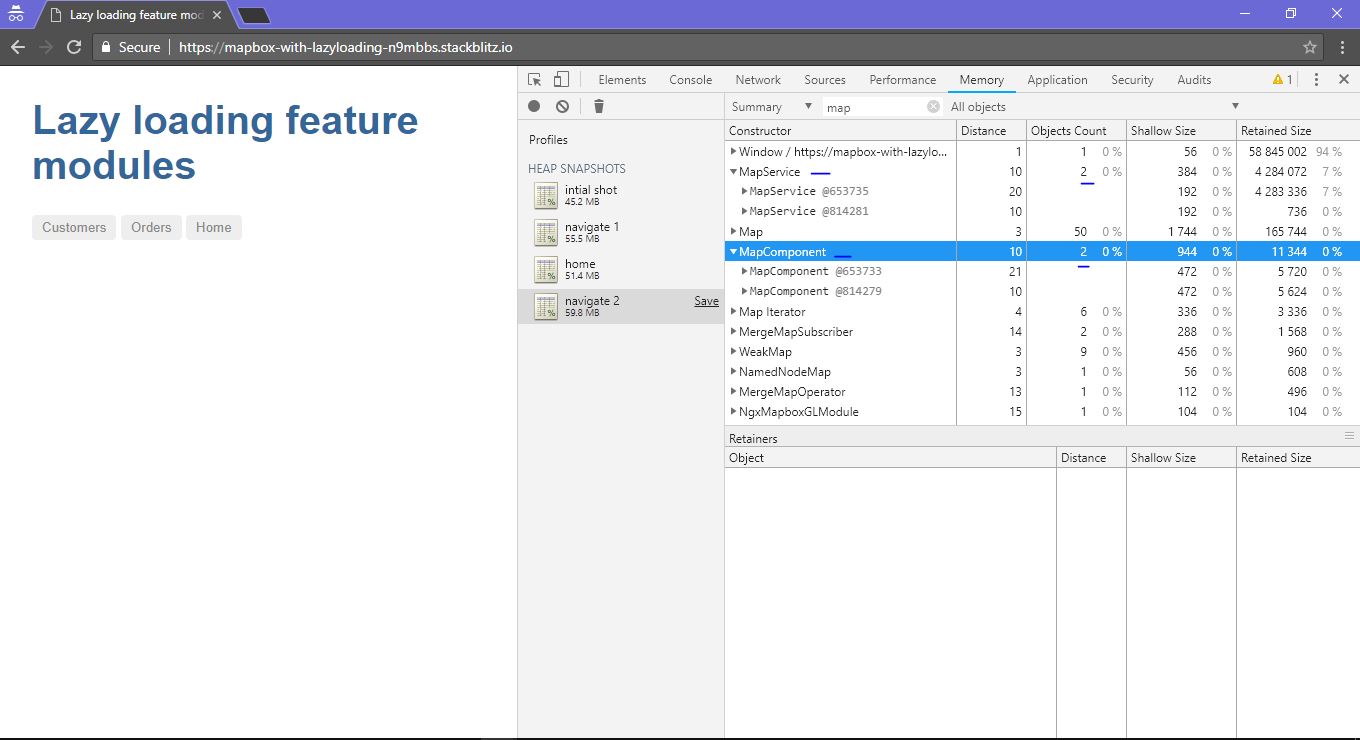Close the Lazy loading feature browser tab
The height and width of the screenshot is (740, 1360).
(x=217, y=15)
